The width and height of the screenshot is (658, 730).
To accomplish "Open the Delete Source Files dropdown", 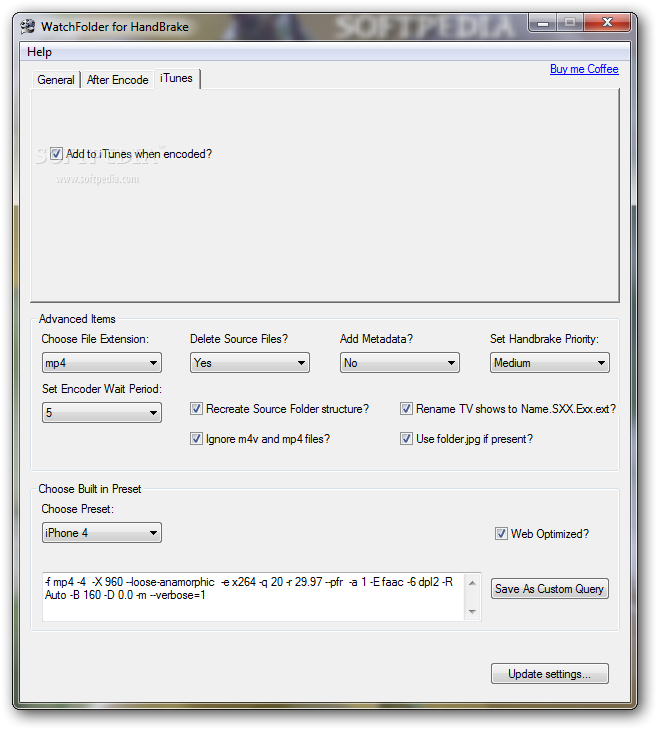I will pyautogui.click(x=250, y=363).
